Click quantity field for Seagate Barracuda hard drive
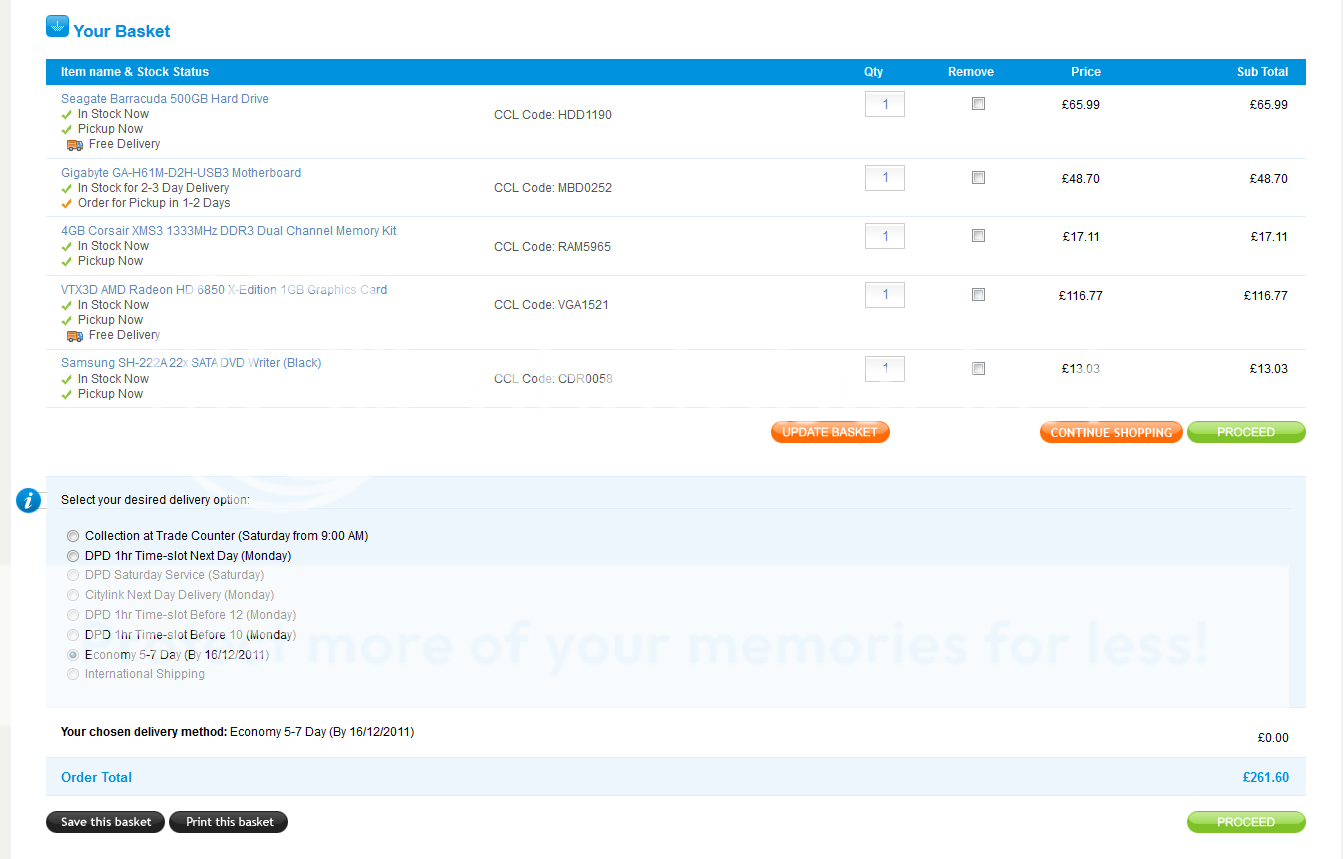The width and height of the screenshot is (1343, 859). point(885,104)
